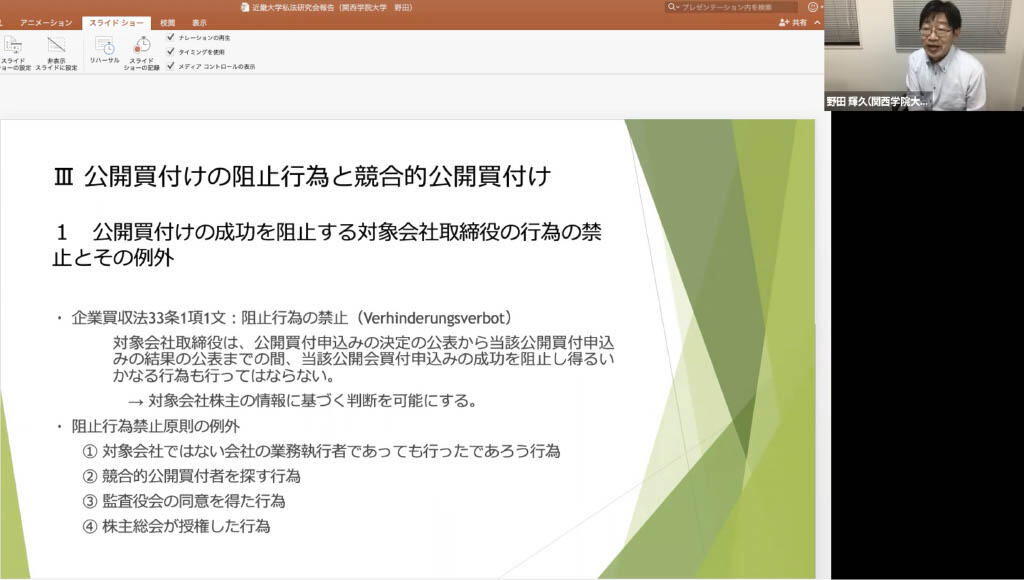Click the 野田 輝久 participant name label
This screenshot has height=580, width=1024.
click(876, 101)
